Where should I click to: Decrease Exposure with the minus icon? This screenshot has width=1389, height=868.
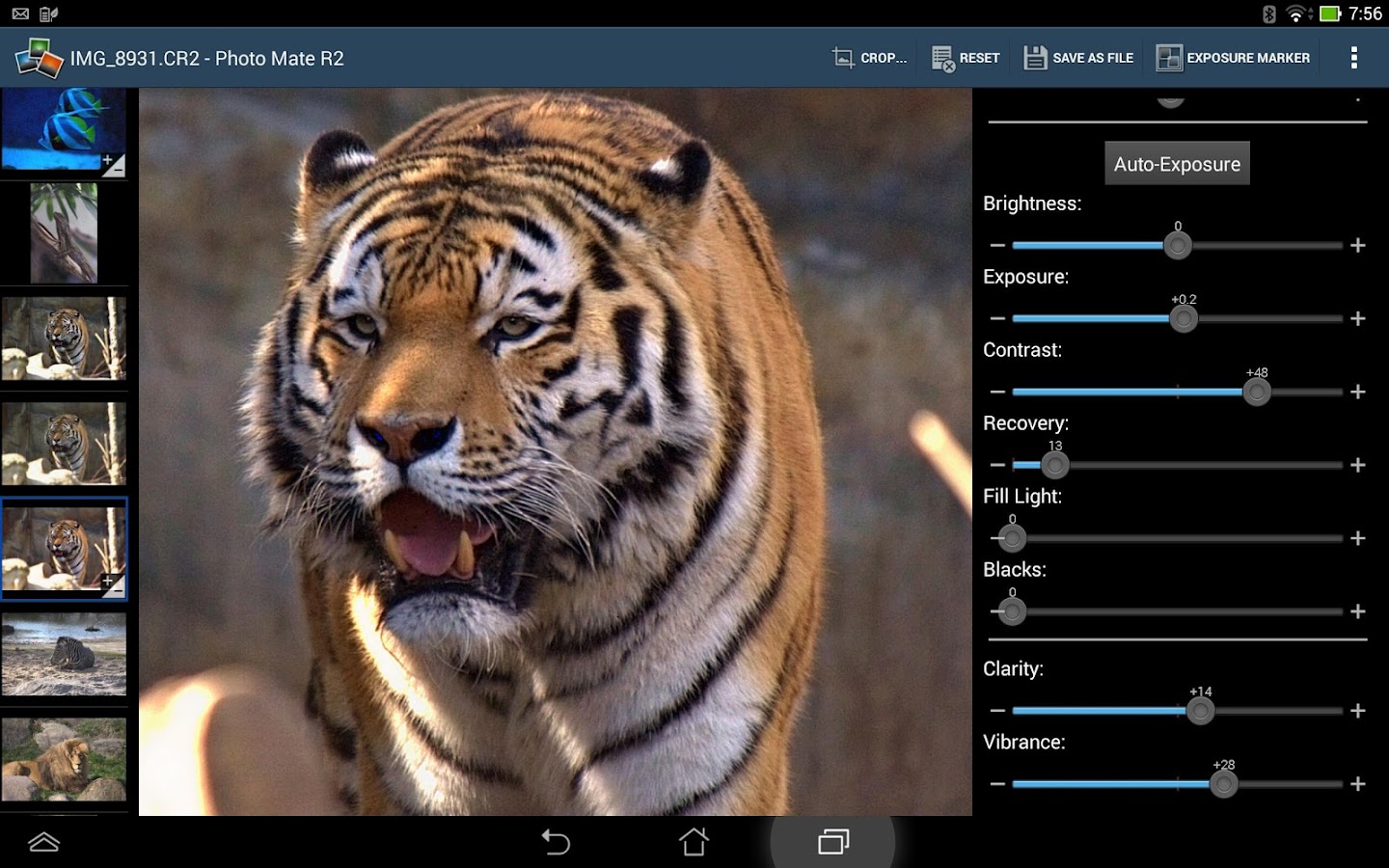coord(997,318)
